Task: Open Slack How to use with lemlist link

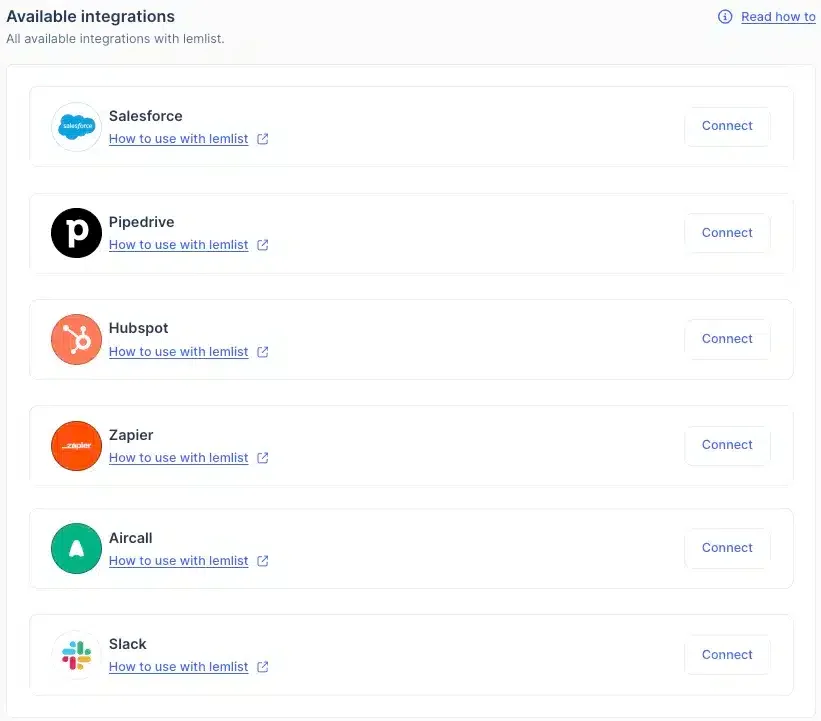Action: (179, 667)
